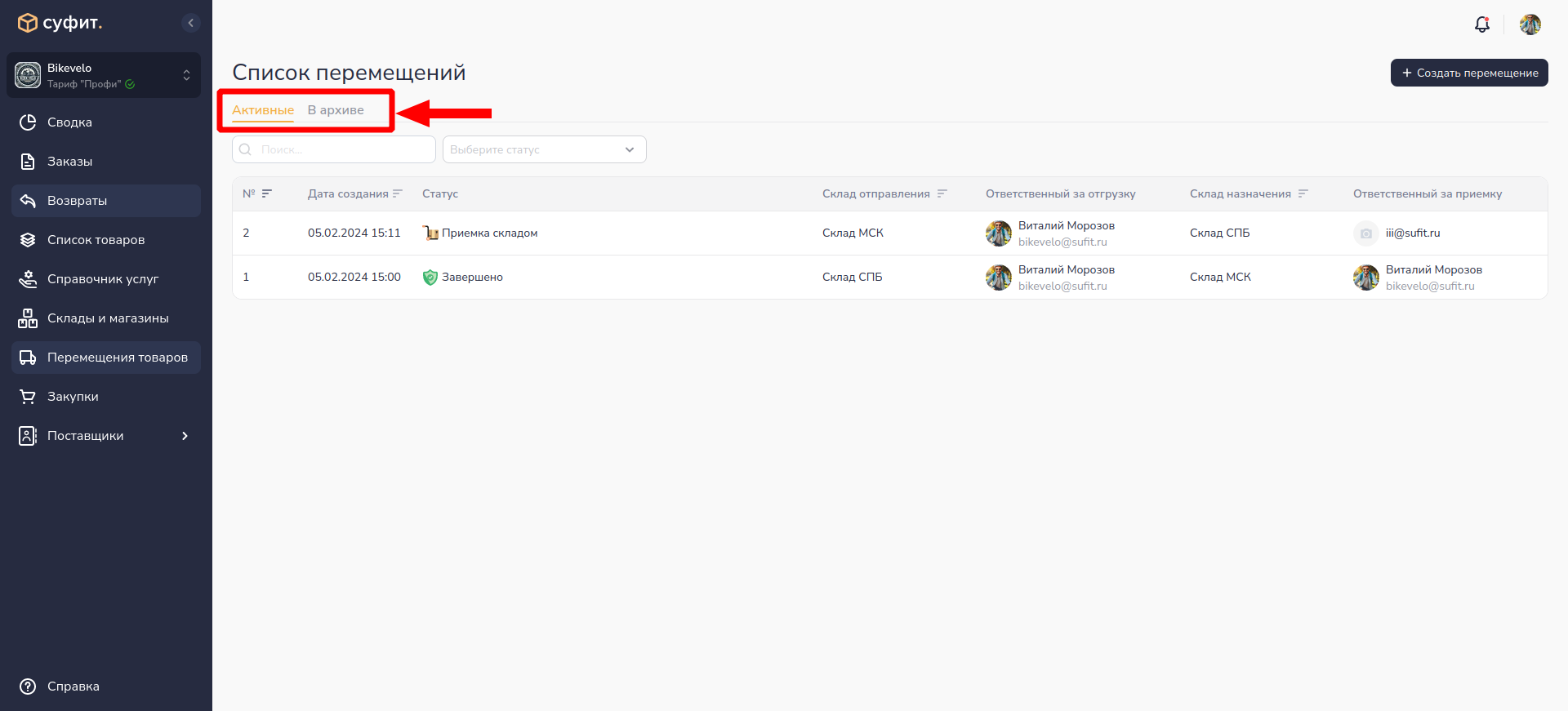Click the date 05.02.2024 15:11
The width and height of the screenshot is (1568, 711).
click(x=354, y=233)
